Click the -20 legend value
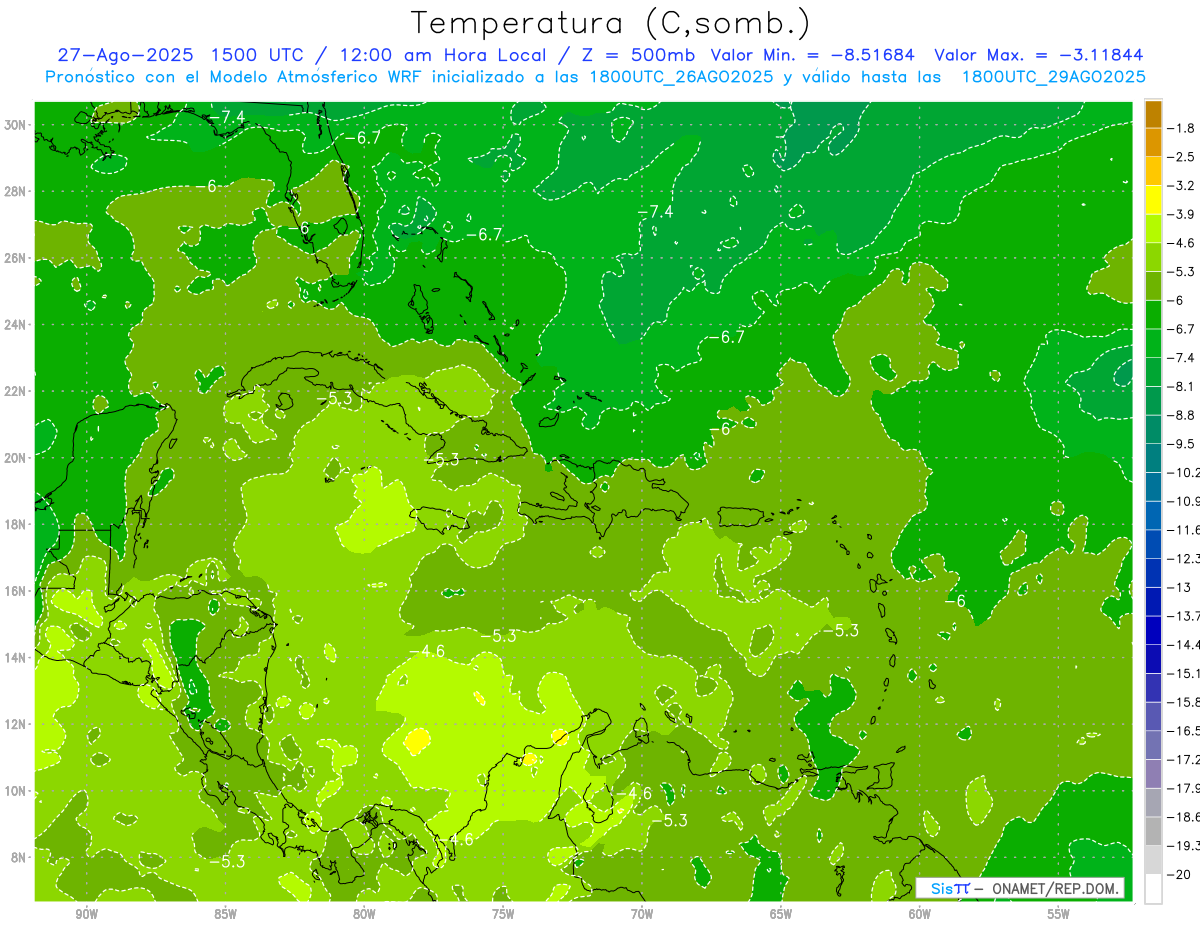1200x927 pixels. (1178, 875)
